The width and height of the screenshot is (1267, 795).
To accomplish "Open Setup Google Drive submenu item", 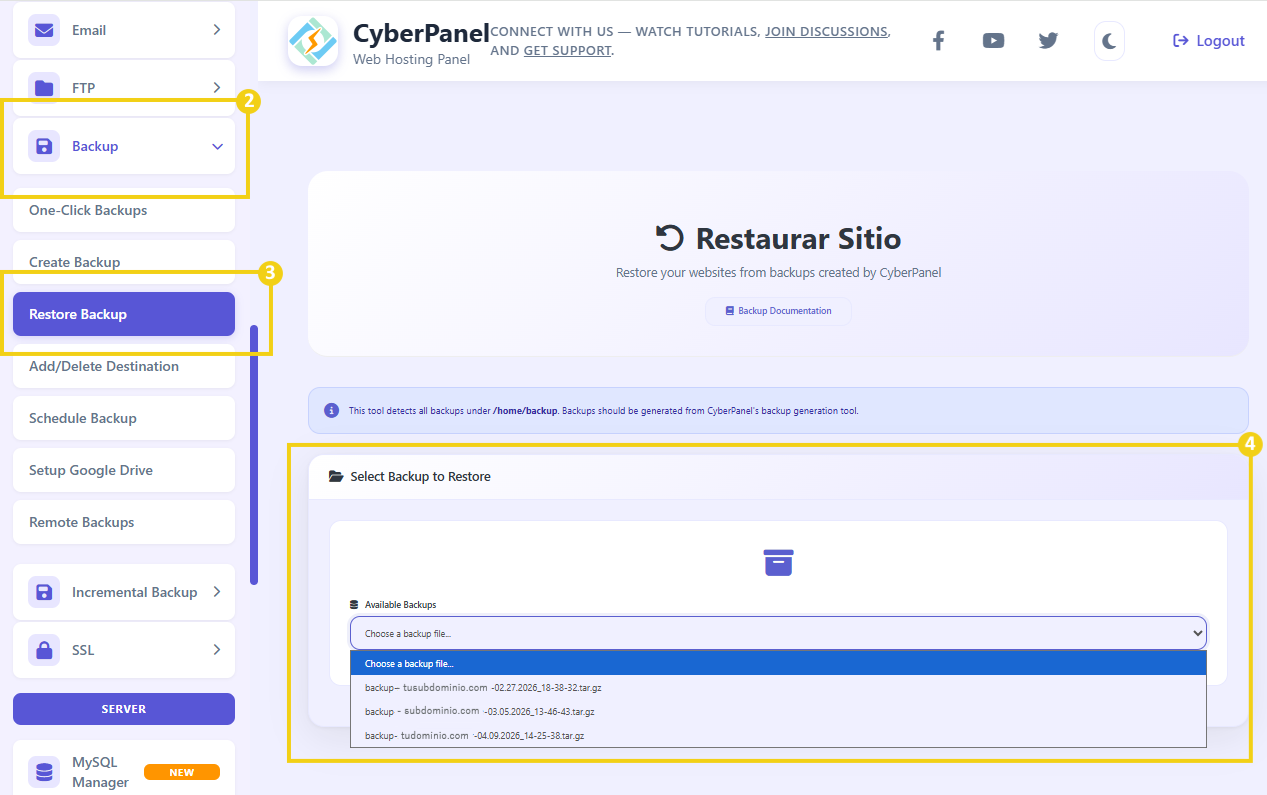I will 124,470.
